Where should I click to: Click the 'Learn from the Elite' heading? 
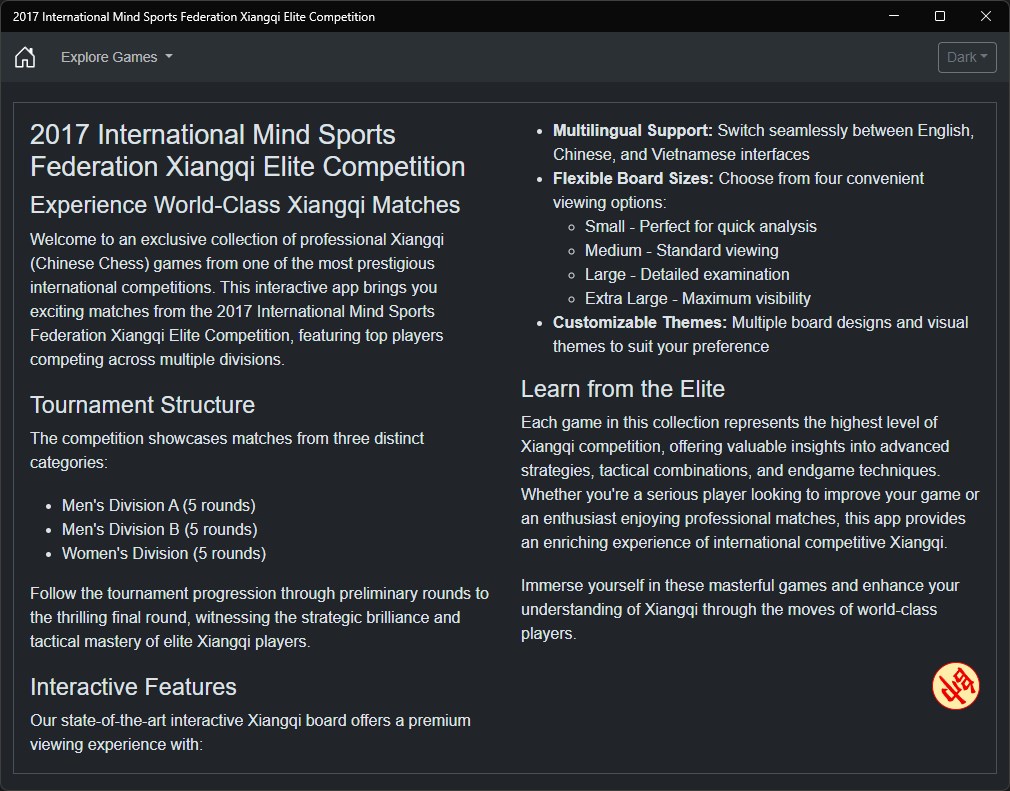coord(622,389)
